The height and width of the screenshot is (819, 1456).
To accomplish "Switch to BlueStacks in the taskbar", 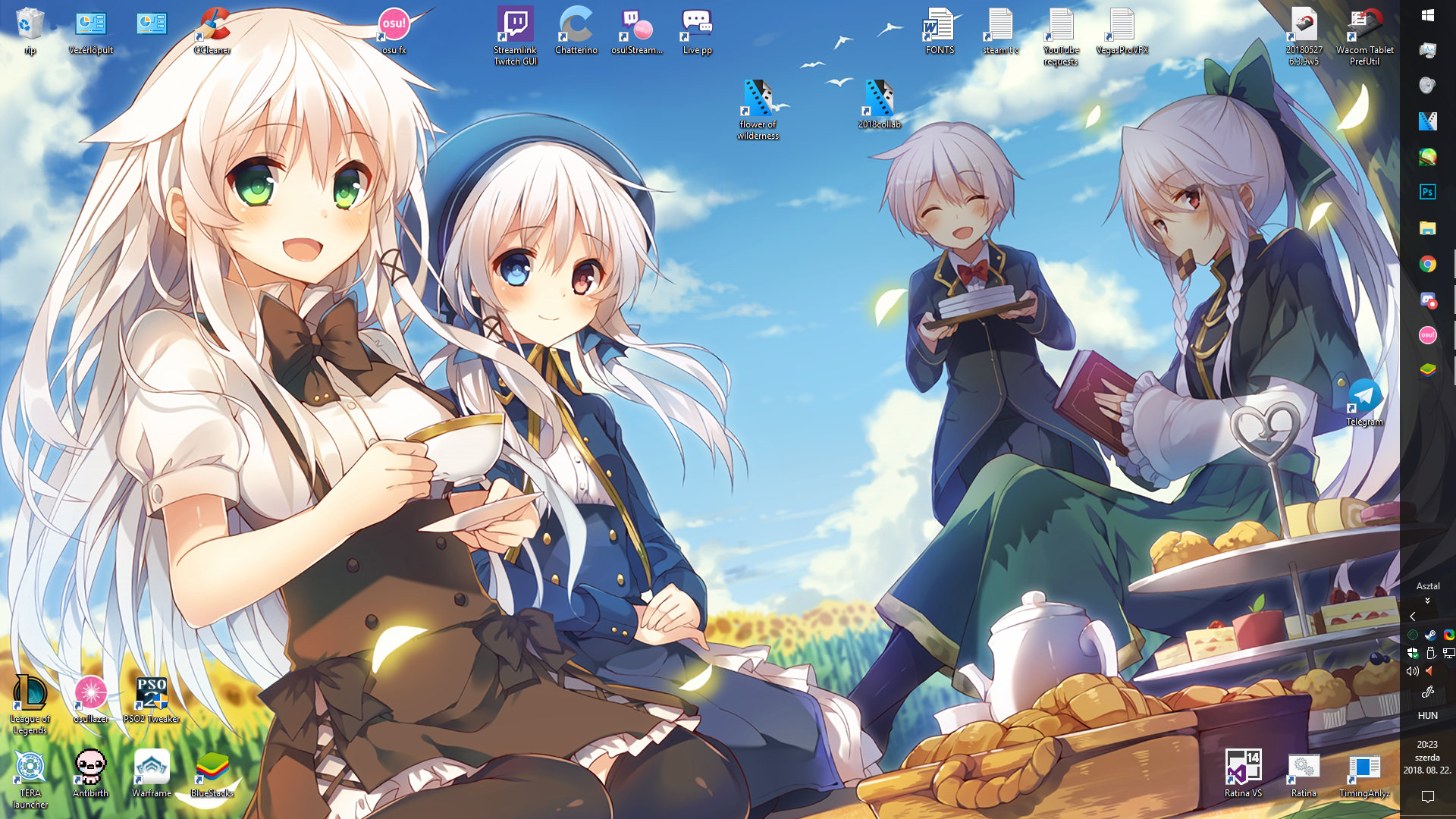I will (x=1428, y=370).
